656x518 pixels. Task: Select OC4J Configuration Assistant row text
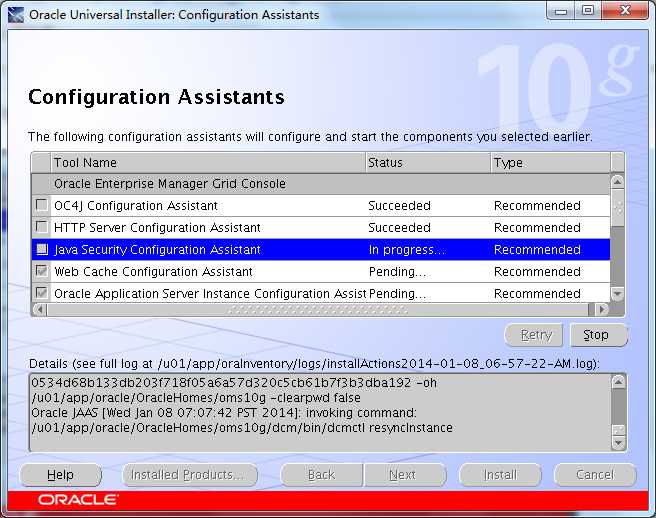136,205
